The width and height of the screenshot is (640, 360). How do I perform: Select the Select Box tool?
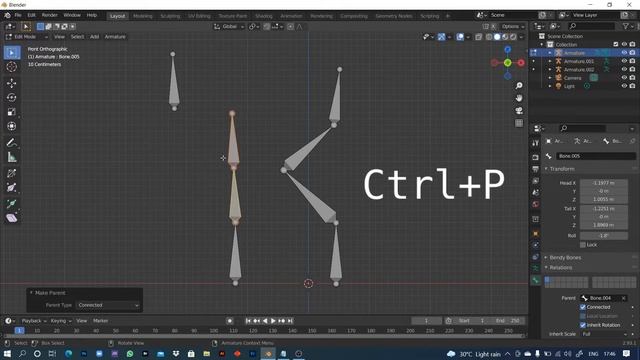pos(12,53)
